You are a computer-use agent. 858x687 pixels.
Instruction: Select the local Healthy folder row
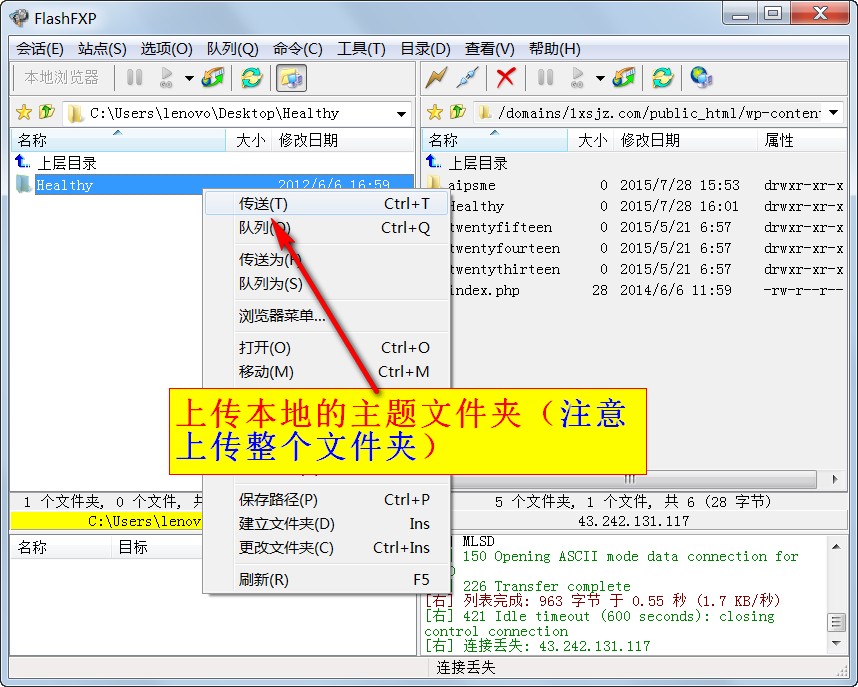coord(212,184)
